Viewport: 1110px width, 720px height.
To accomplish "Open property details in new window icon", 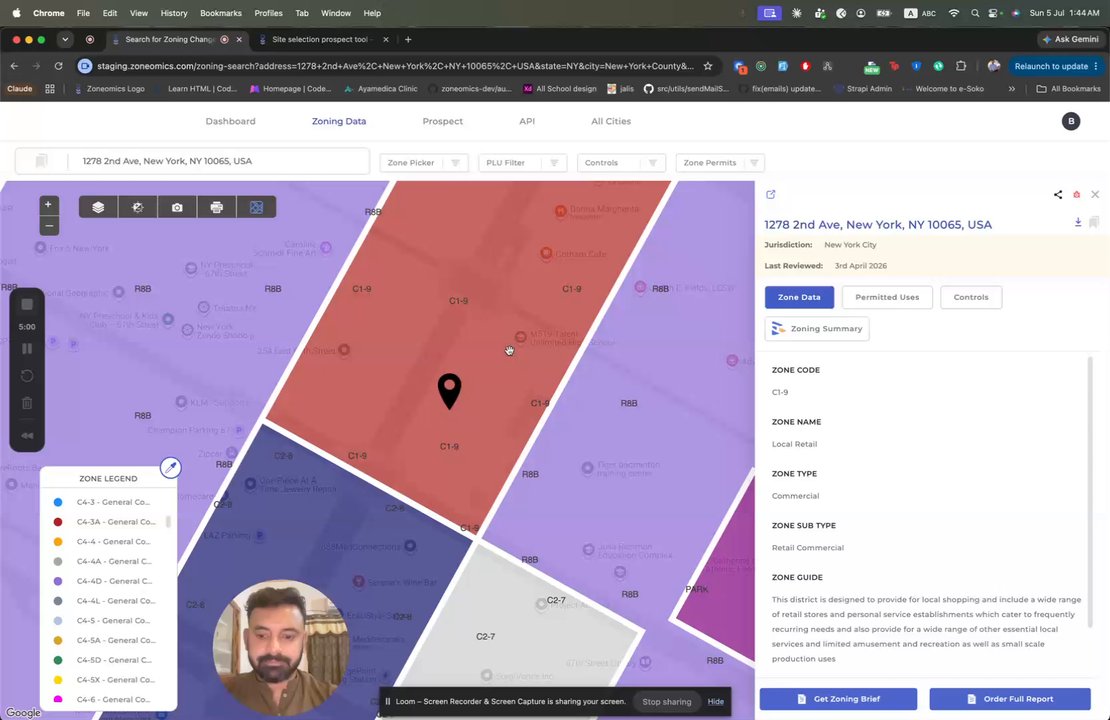I will click(771, 195).
